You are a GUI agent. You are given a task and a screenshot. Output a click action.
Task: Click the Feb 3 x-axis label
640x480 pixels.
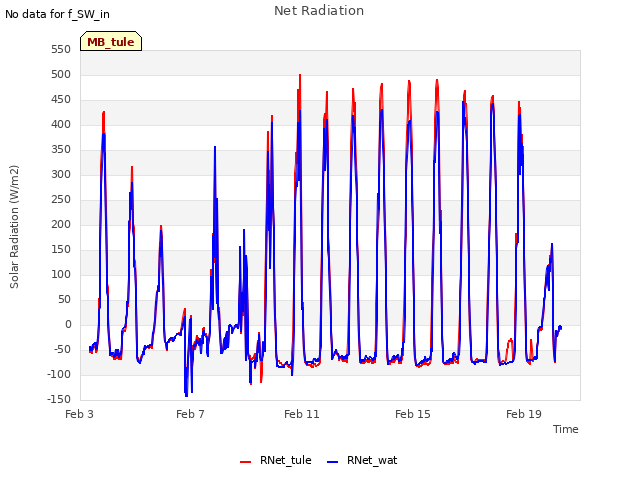pos(79,414)
